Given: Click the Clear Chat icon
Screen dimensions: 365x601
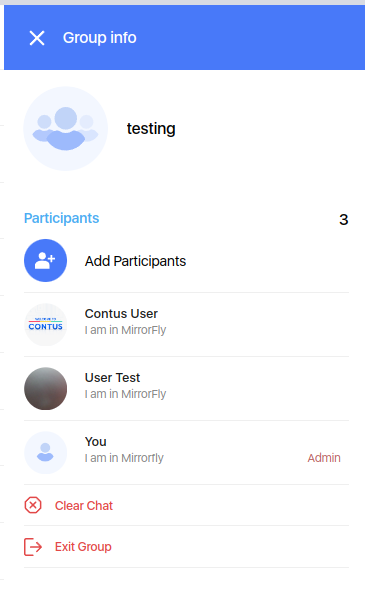Looking at the screenshot, I should coord(33,505).
